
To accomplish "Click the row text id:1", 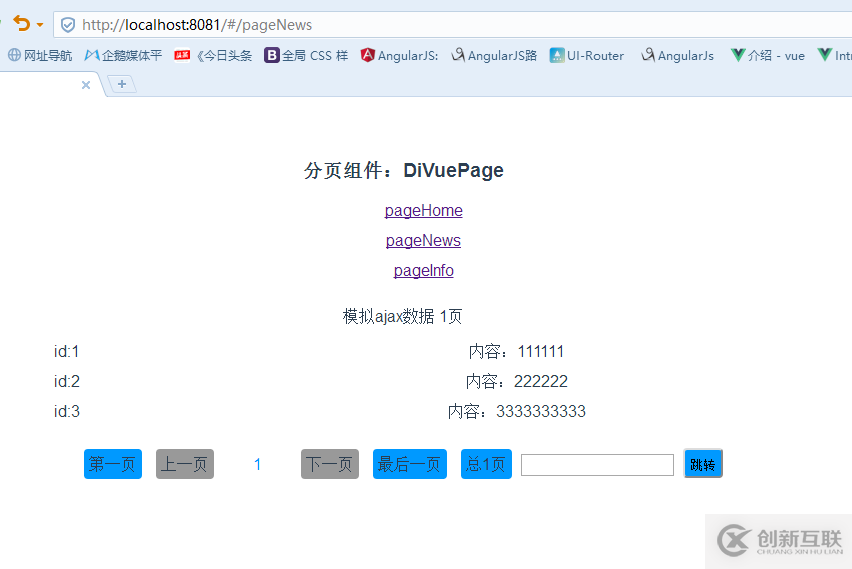I will point(66,352).
